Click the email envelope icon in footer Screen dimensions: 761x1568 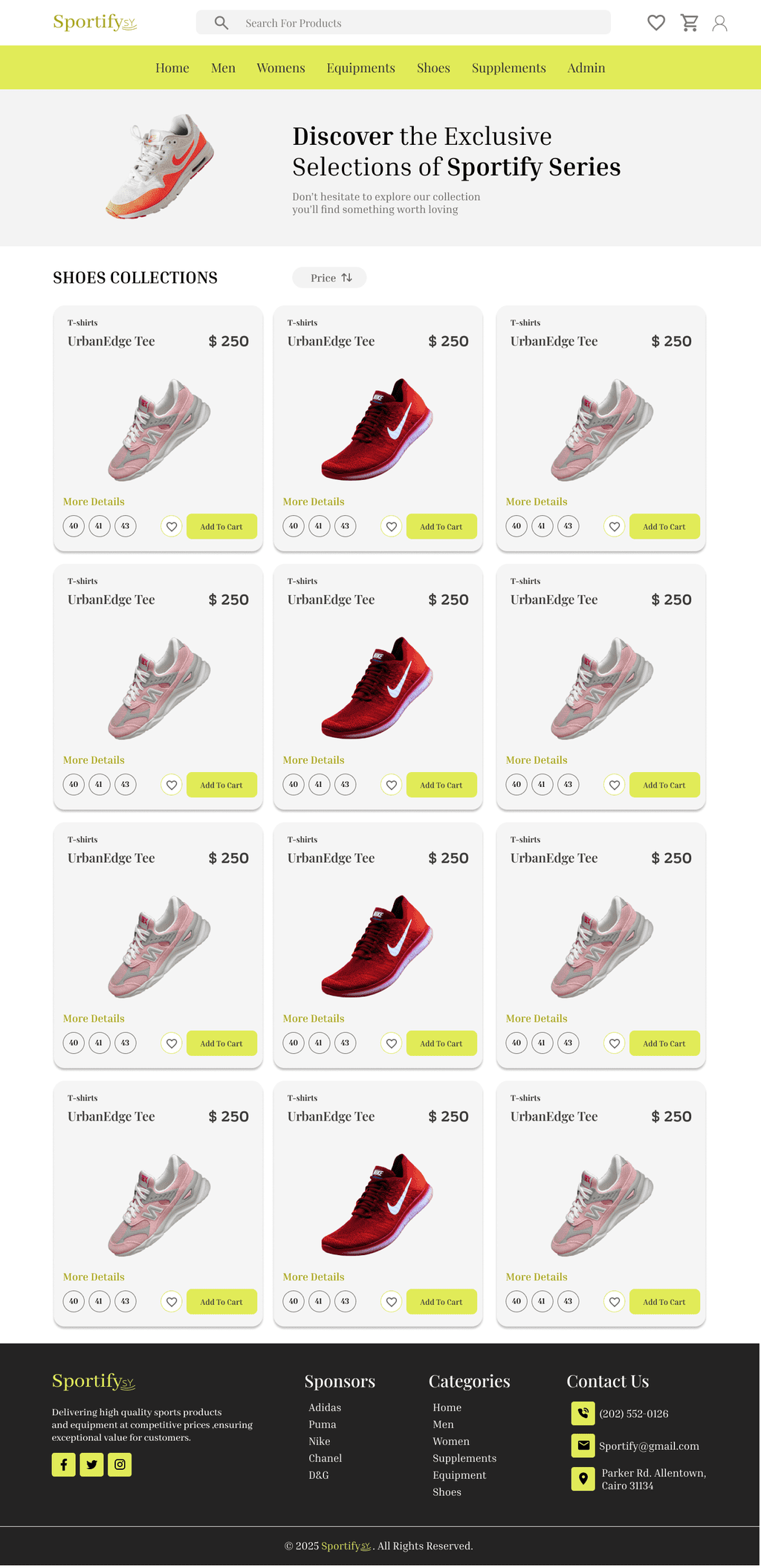tap(583, 1445)
